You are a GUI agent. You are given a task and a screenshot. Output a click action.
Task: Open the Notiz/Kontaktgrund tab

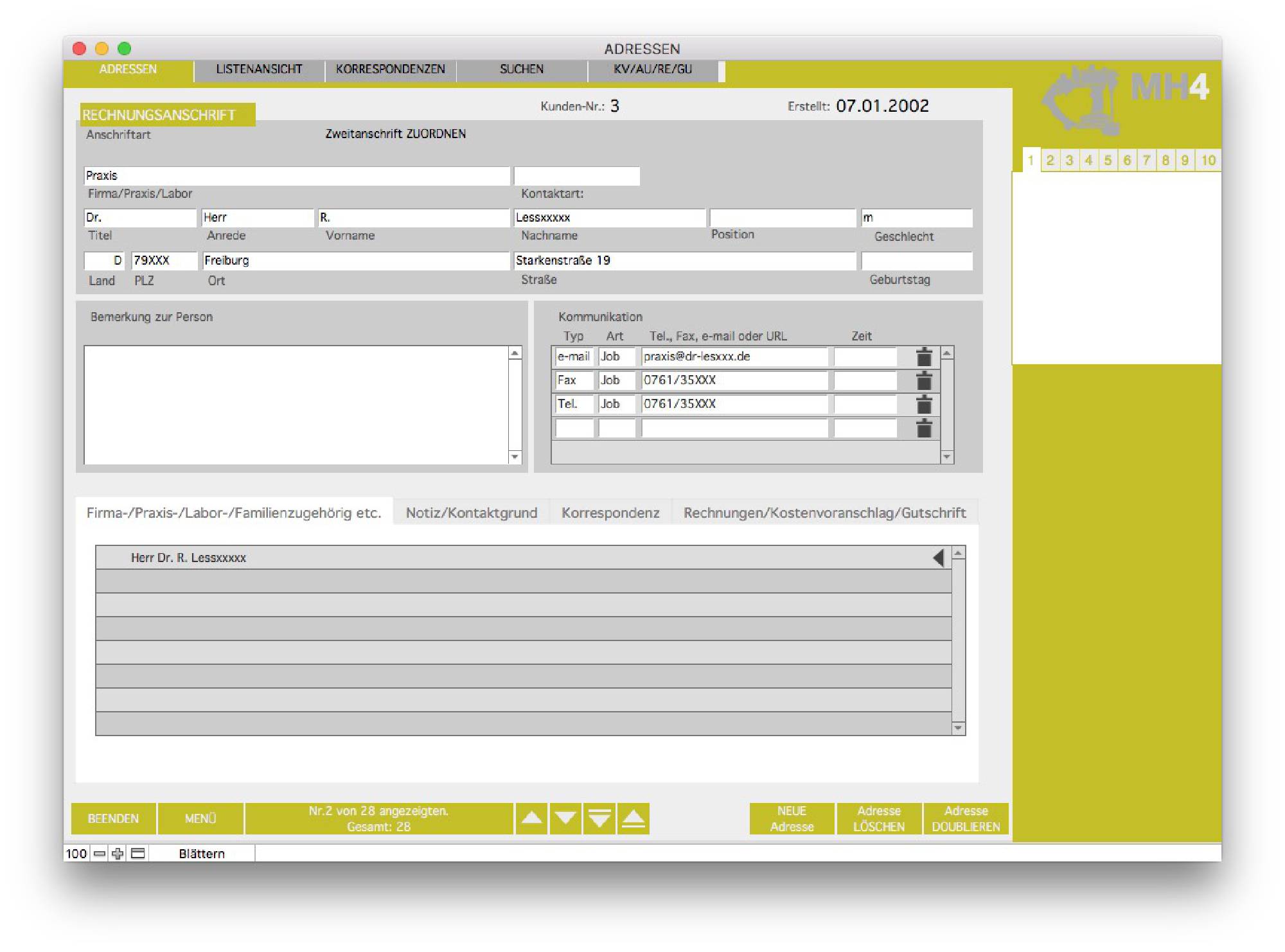(471, 513)
